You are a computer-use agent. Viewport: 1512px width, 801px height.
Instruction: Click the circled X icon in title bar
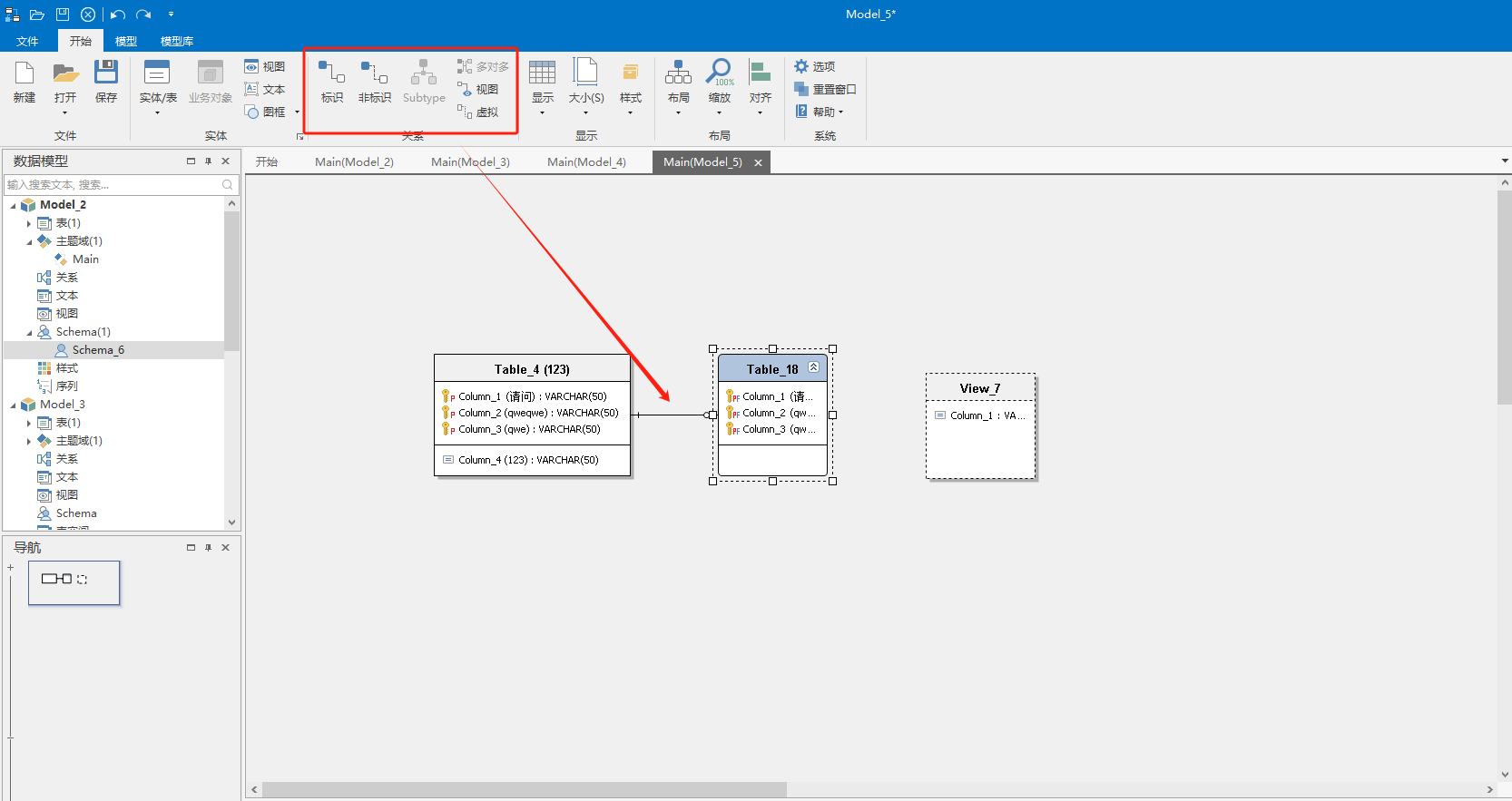[88, 15]
